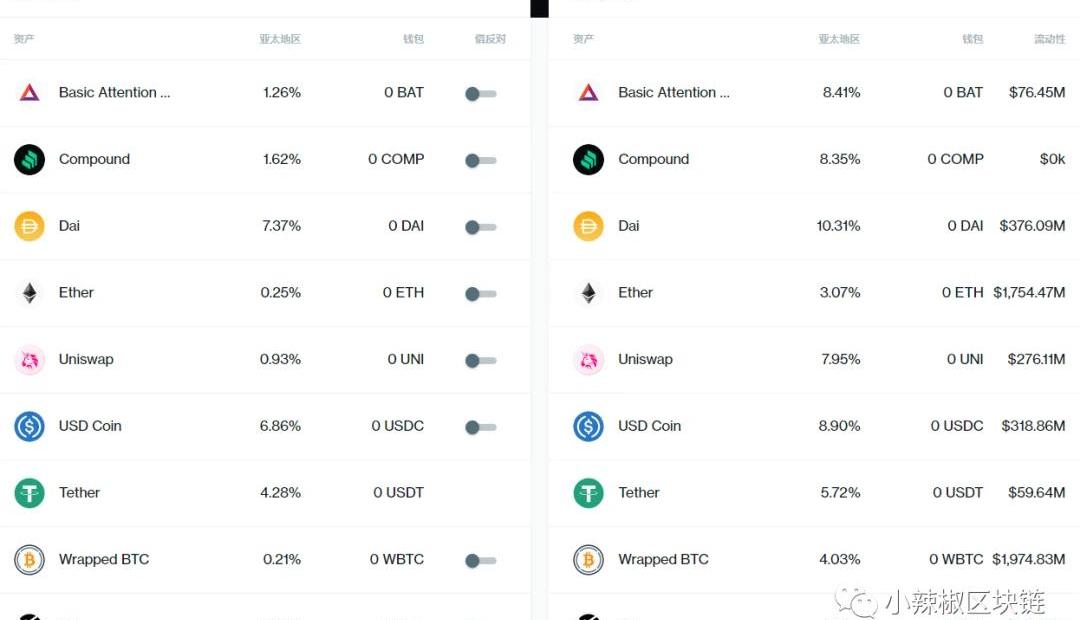The image size is (1080, 620).
Task: Toggle USD Coin collateral switch
Action: click(x=481, y=427)
